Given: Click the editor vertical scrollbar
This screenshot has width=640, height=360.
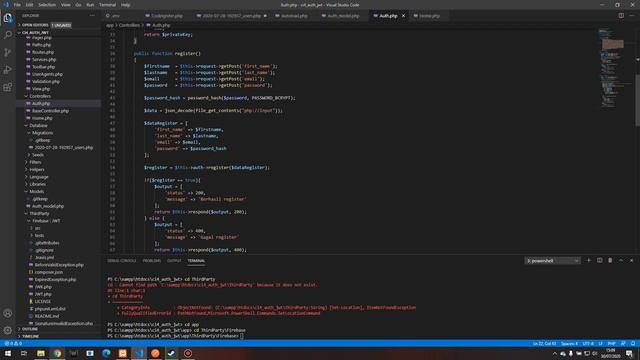Looking at the screenshot, I should 638,100.
